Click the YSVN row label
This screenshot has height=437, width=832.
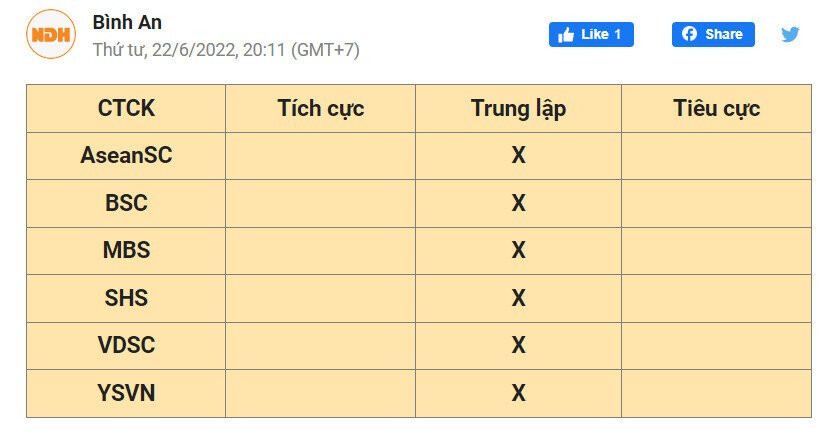click(126, 393)
